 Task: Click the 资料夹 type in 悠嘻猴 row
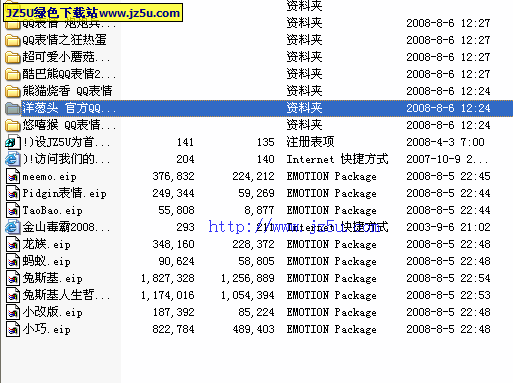pyautogui.click(x=304, y=125)
